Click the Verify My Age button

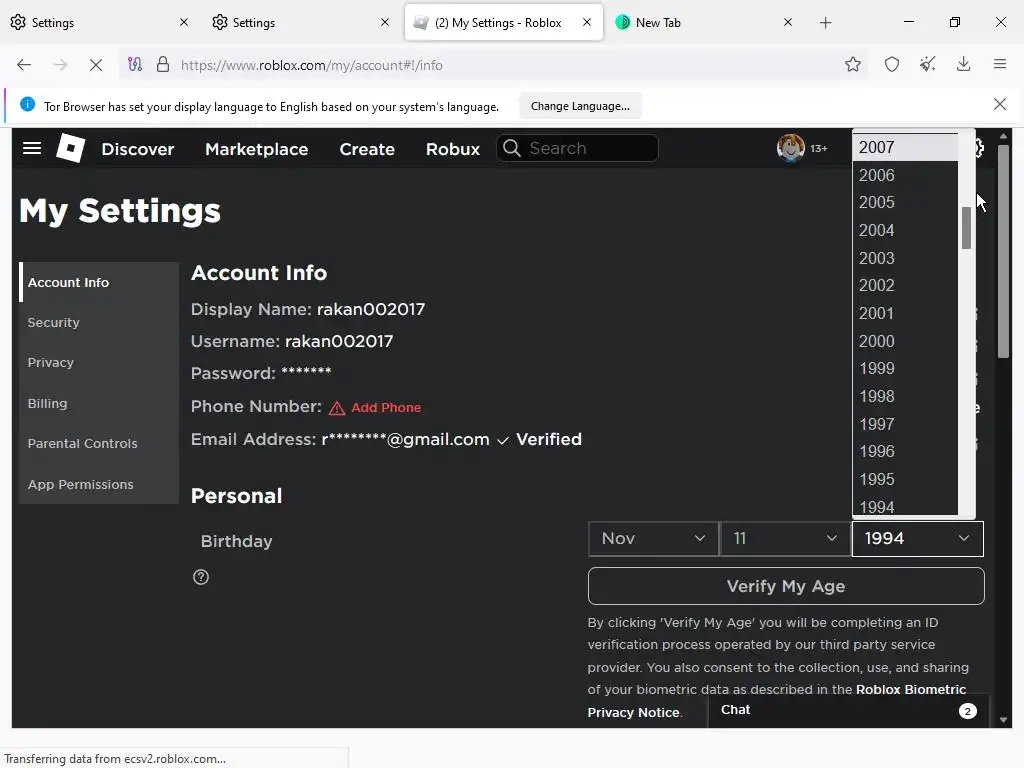pyautogui.click(x=786, y=586)
